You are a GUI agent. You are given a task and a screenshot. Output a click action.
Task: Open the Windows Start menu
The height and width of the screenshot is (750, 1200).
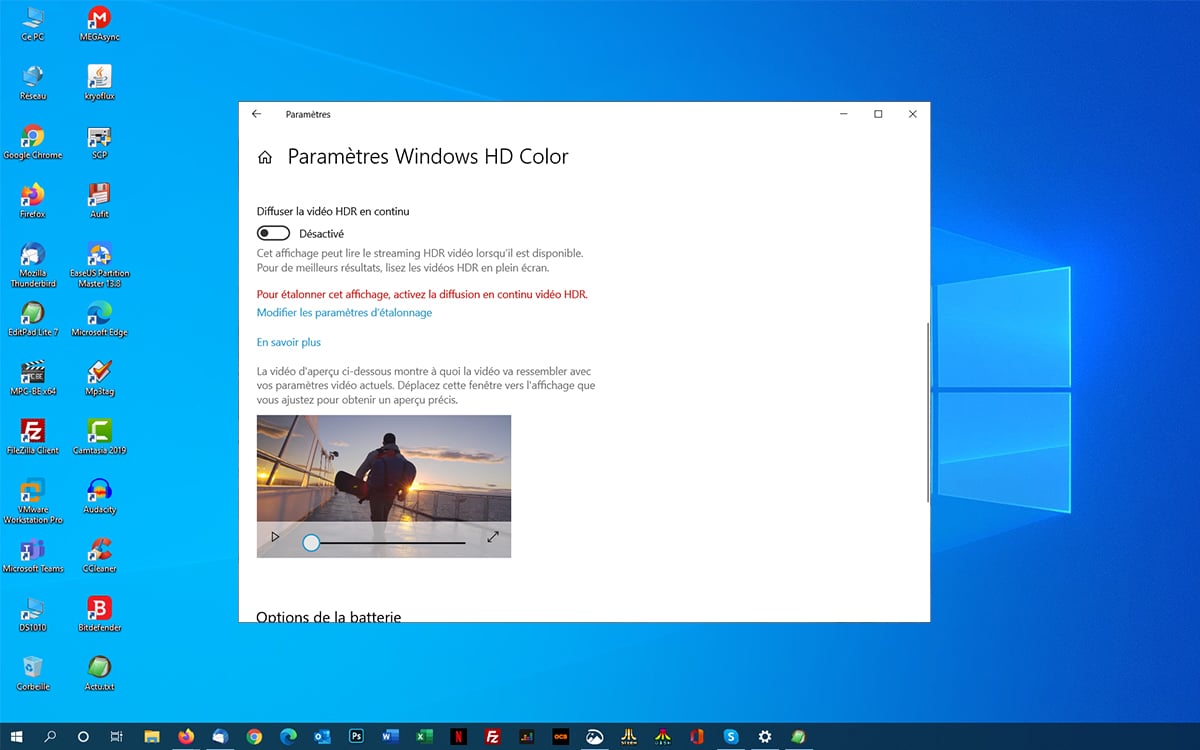coord(17,737)
